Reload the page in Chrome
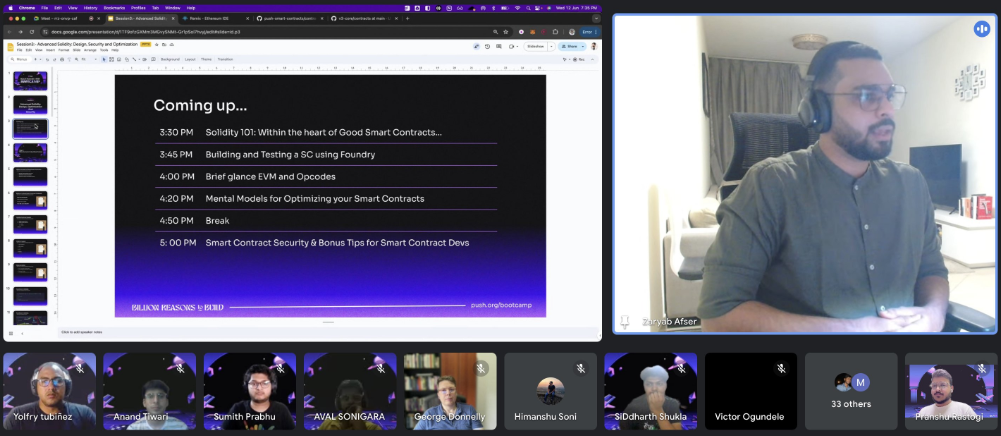Viewport: 1001px width, 436px height. (31, 32)
